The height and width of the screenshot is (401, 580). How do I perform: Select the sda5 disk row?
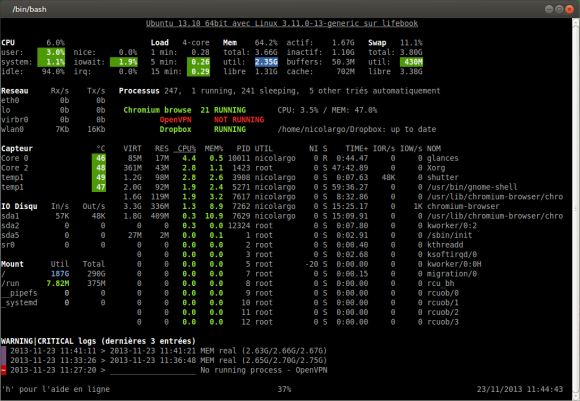click(x=53, y=235)
